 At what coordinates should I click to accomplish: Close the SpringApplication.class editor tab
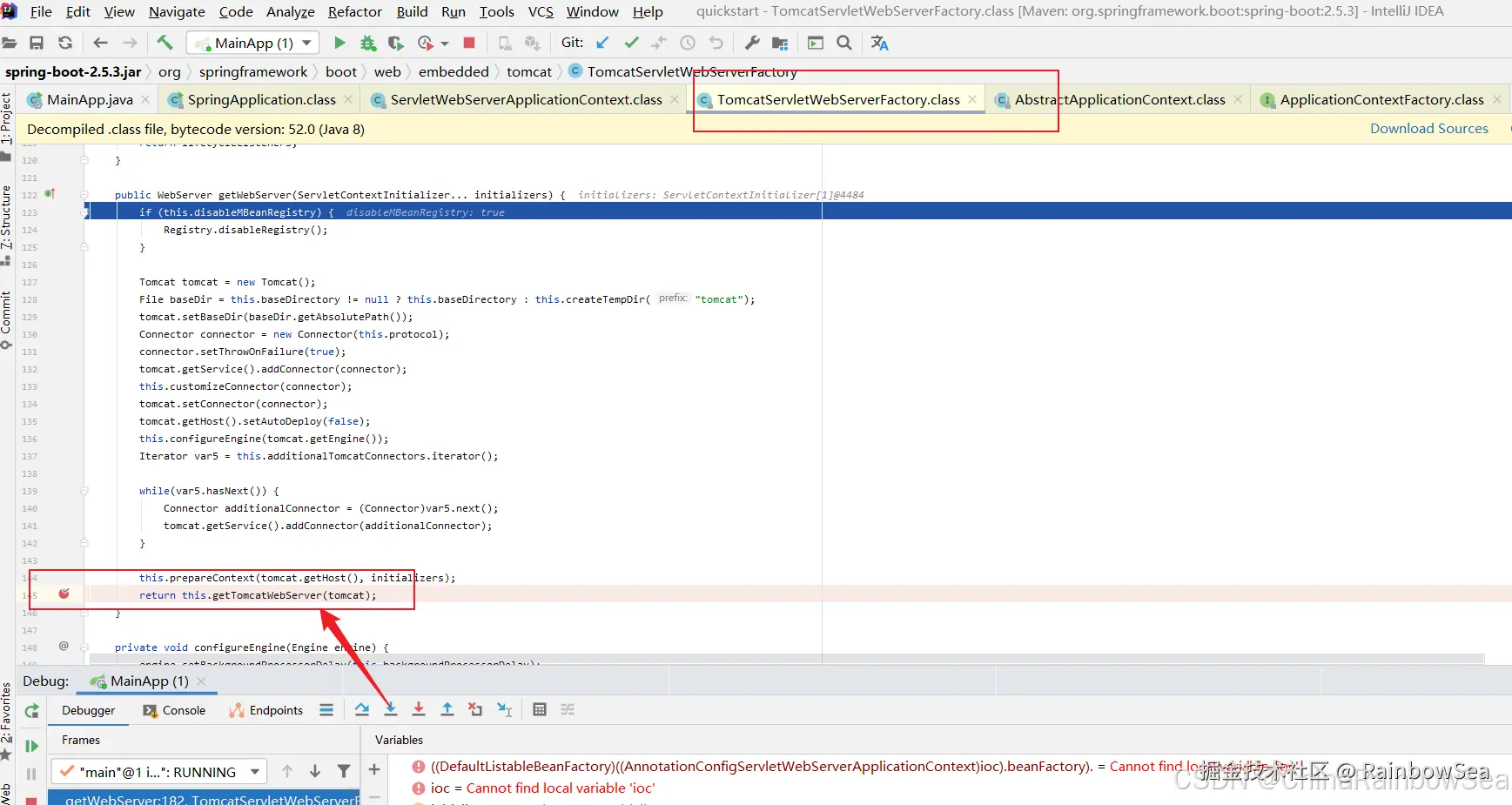[x=348, y=100]
